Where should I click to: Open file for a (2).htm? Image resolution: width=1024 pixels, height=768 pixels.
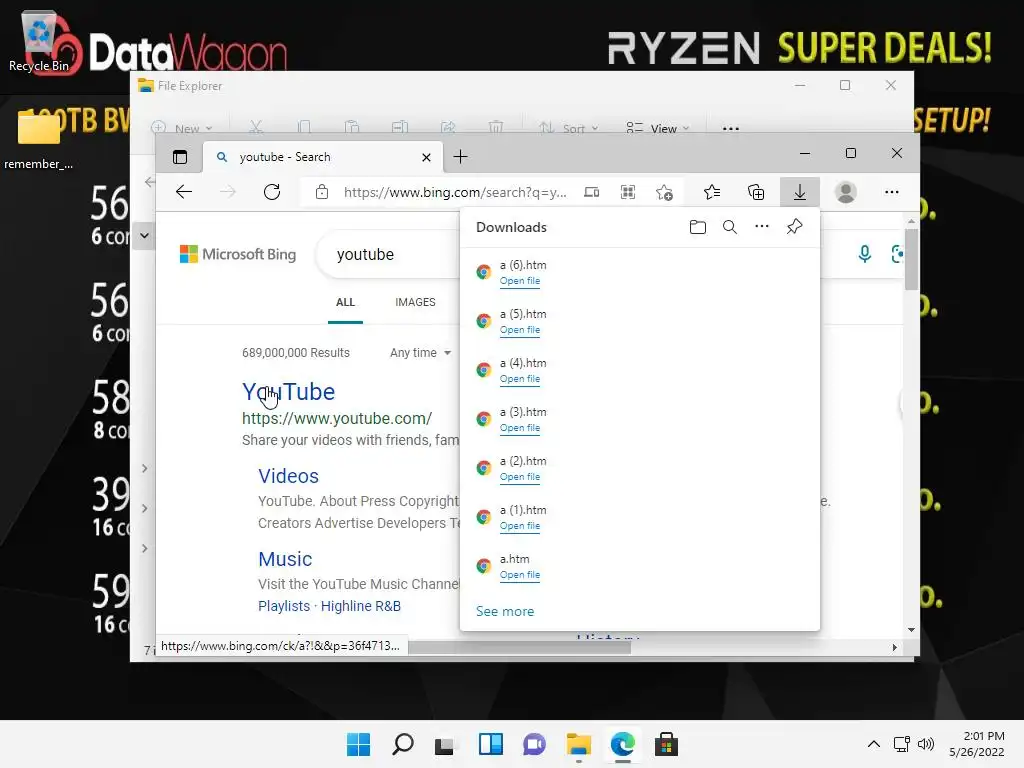tap(520, 477)
